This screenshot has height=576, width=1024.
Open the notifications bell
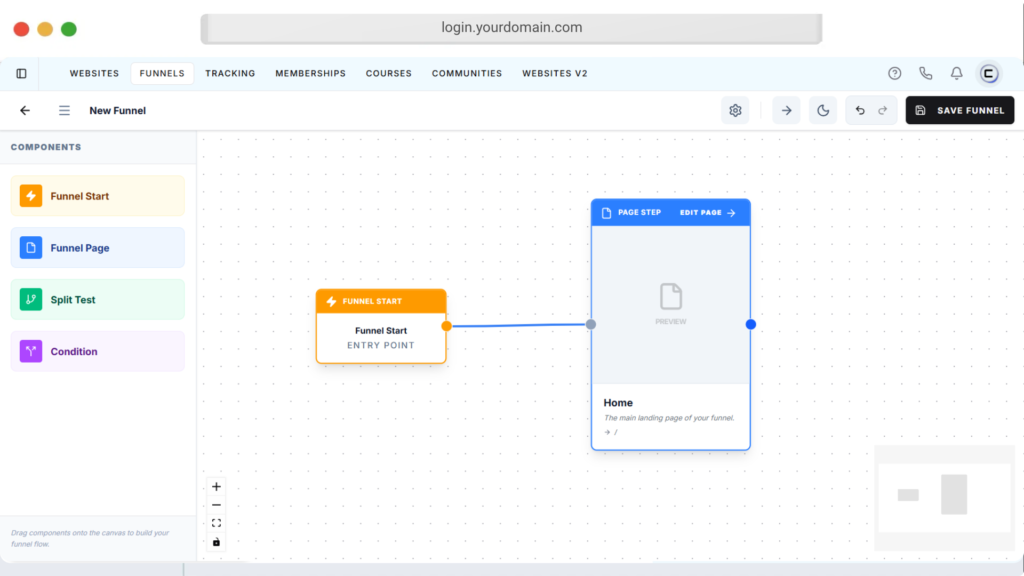[x=956, y=73]
